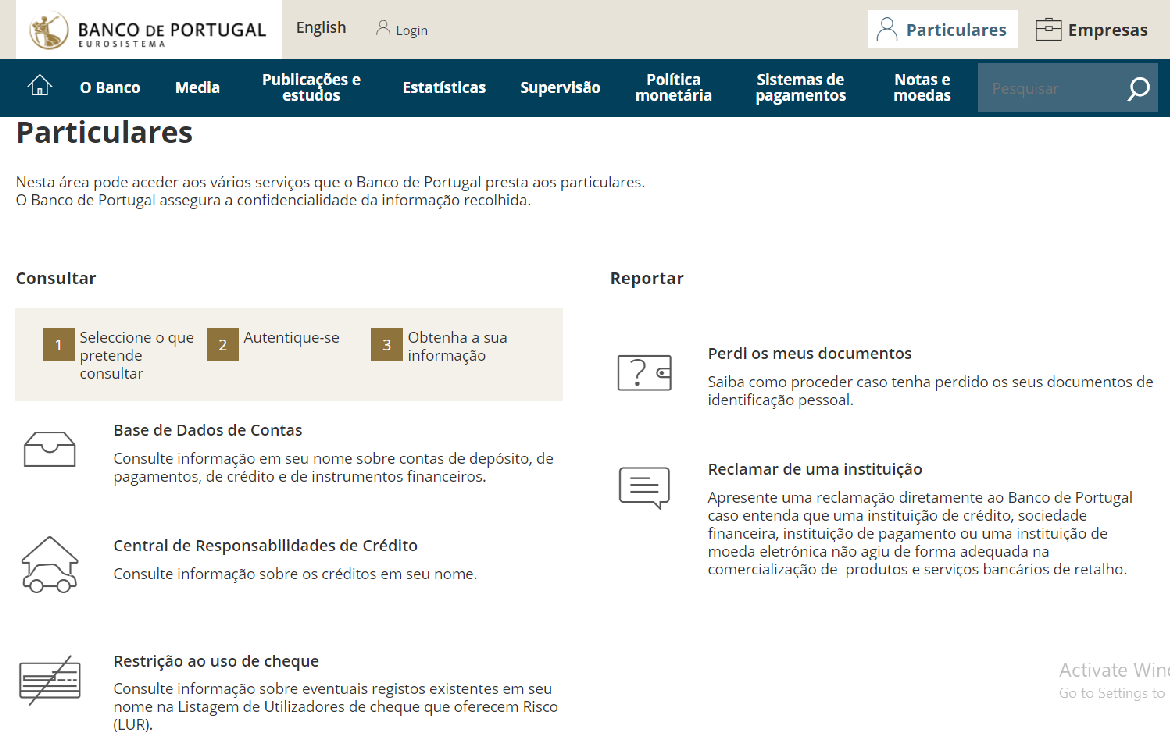The height and width of the screenshot is (740, 1170).
Task: Open Perdi os meus documentos link
Action: point(809,354)
